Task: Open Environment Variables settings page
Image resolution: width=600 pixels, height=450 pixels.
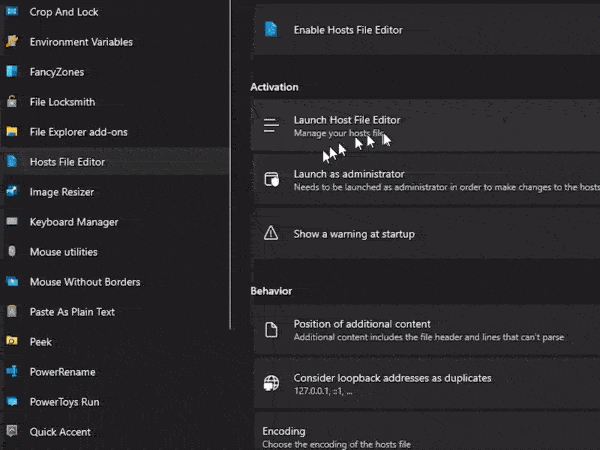Action: (115, 41)
